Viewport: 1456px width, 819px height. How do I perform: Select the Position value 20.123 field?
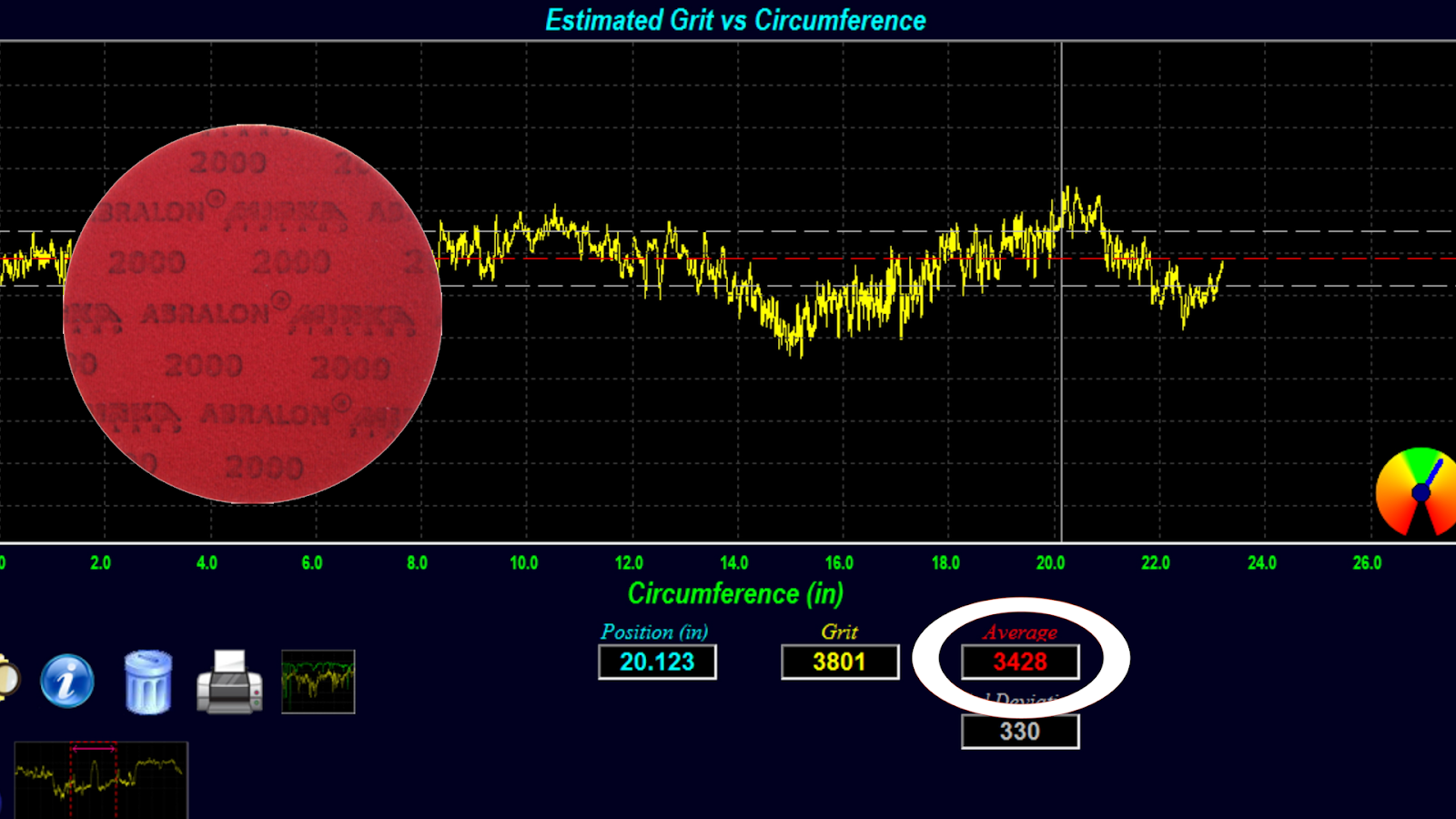(x=657, y=662)
